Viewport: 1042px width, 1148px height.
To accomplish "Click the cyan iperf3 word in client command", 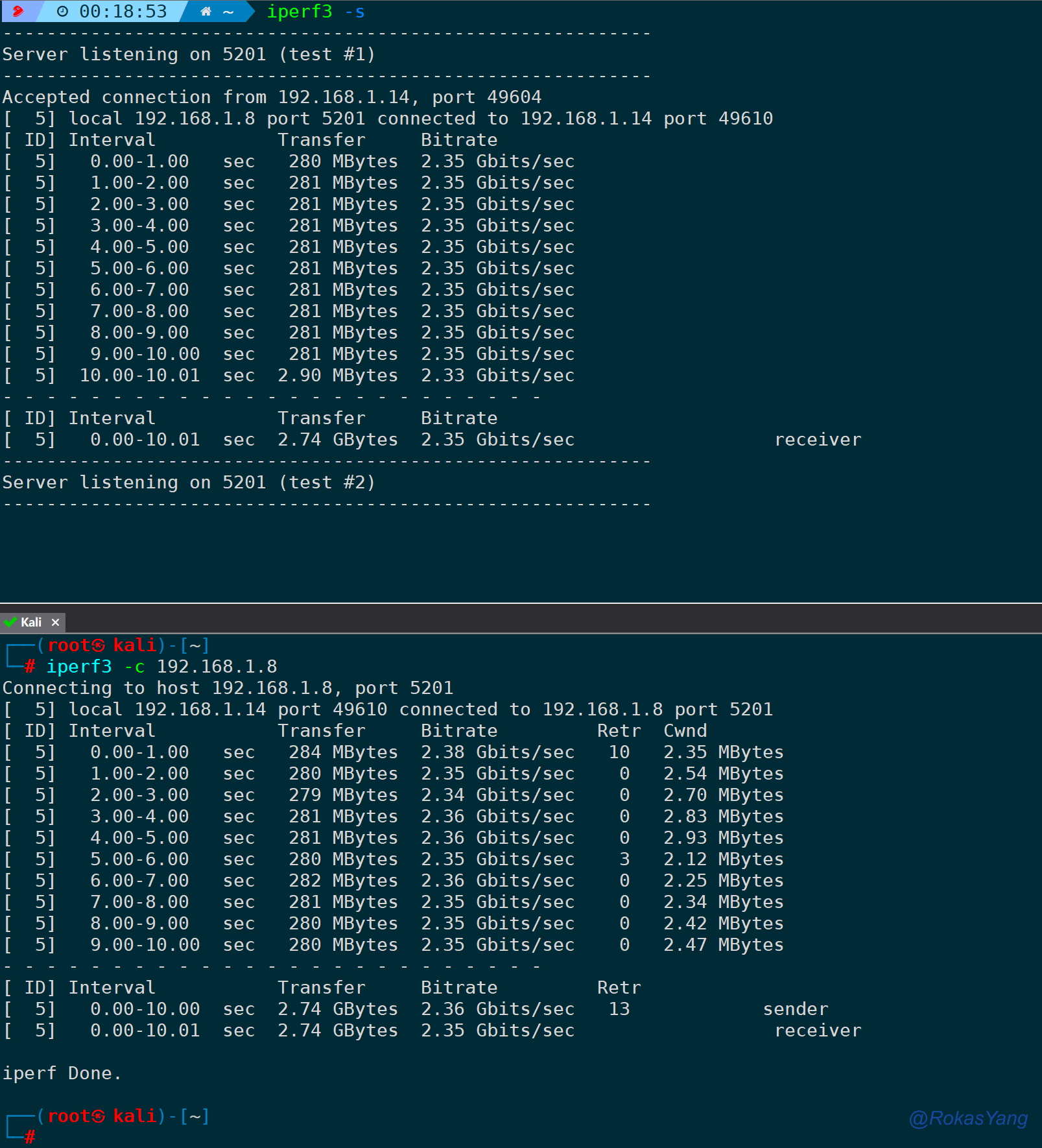I will [79, 667].
